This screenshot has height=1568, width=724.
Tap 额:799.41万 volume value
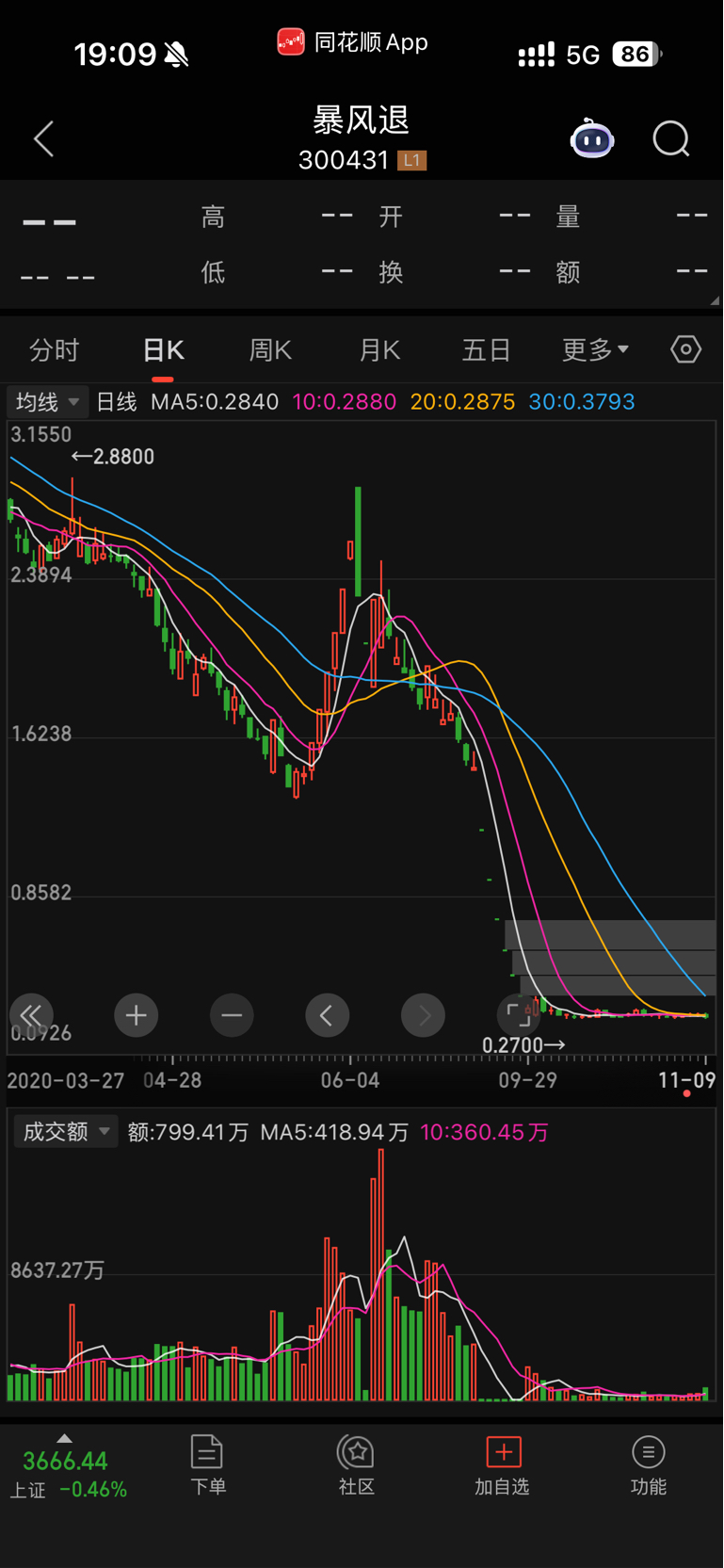(188, 1132)
